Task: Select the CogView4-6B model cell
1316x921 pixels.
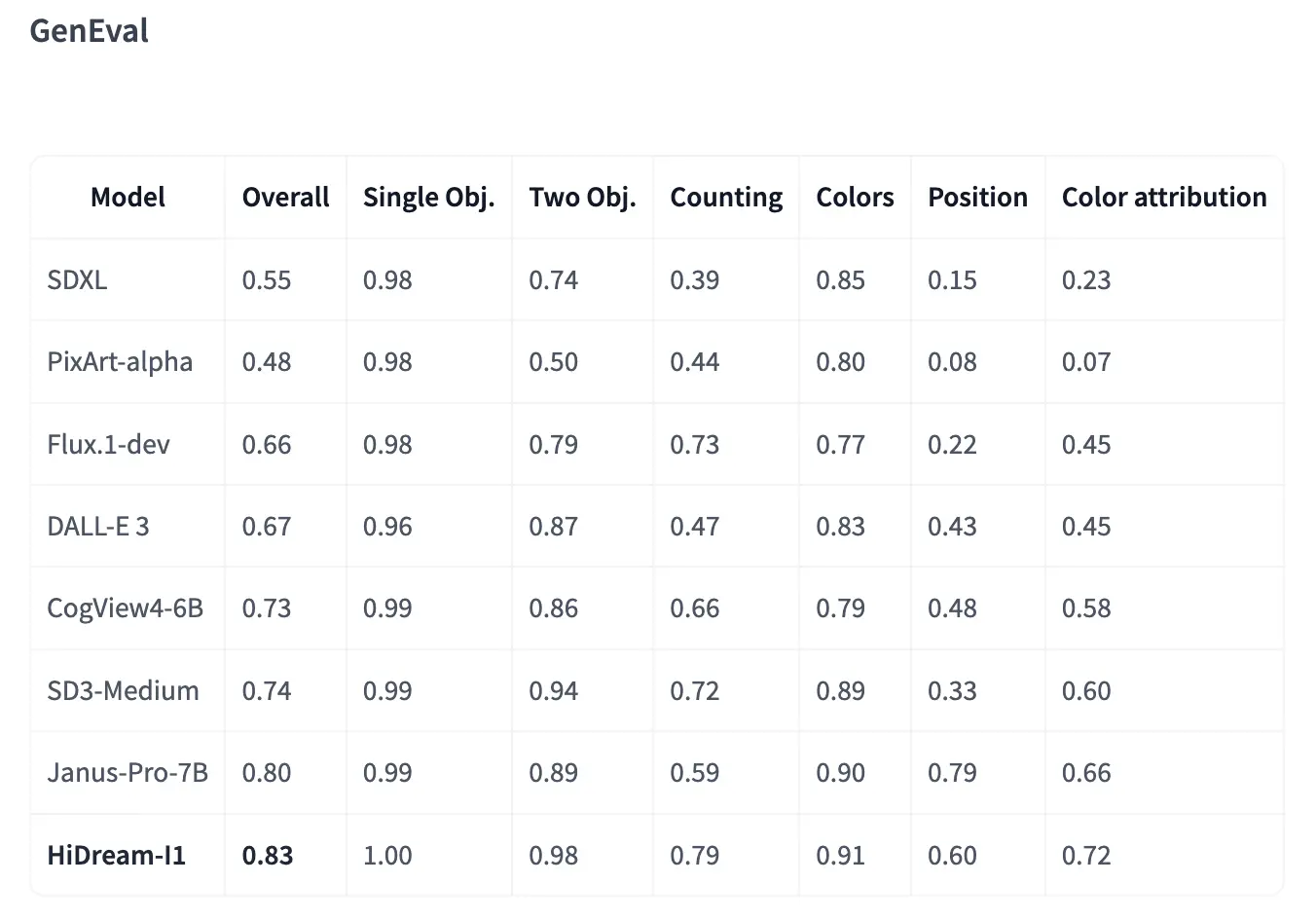Action: tap(125, 608)
